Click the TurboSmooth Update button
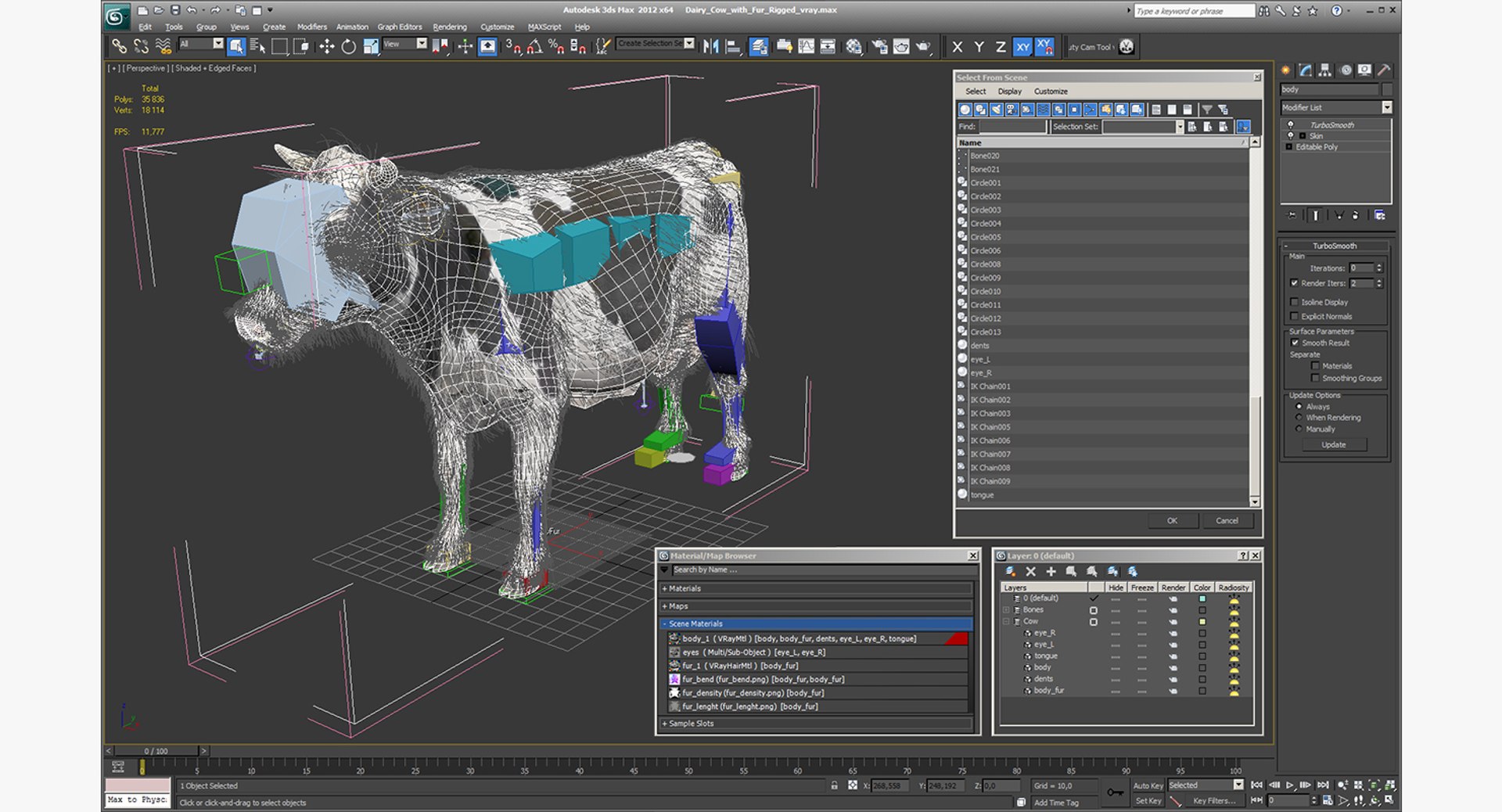The image size is (1502, 812). (x=1334, y=444)
